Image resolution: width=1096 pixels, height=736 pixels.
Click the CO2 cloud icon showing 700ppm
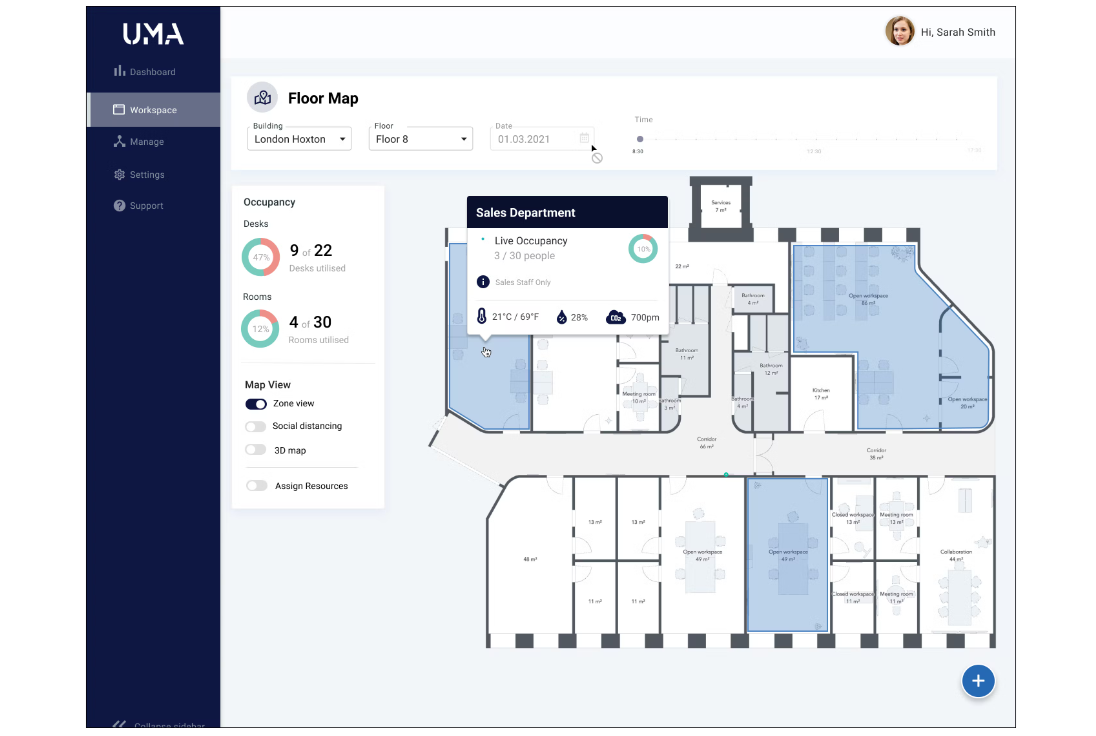tap(616, 316)
